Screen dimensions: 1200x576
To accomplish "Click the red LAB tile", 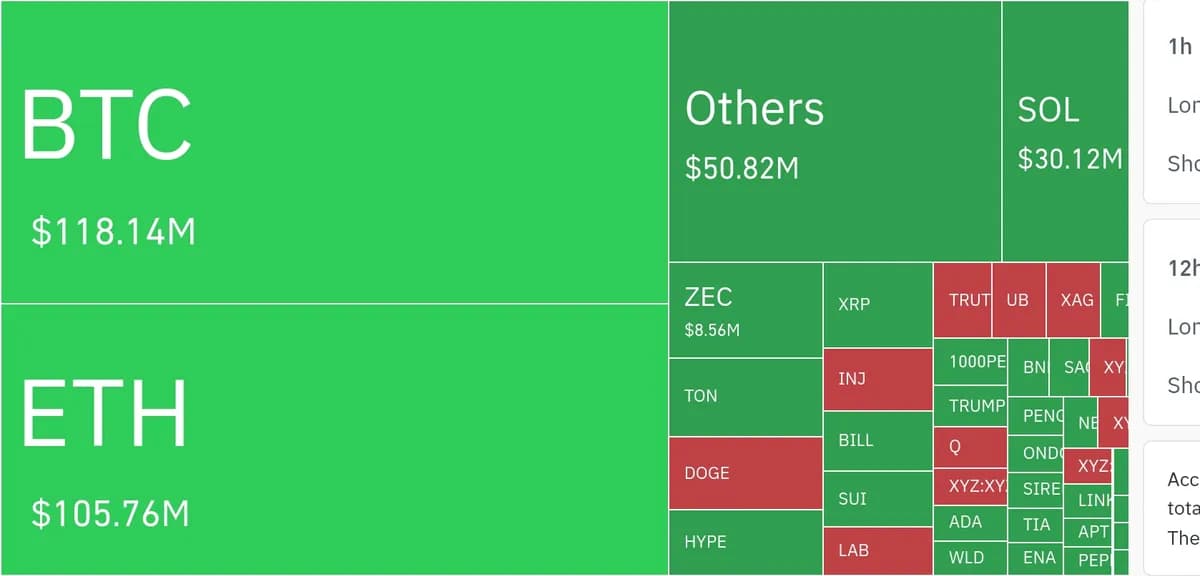I will click(878, 551).
